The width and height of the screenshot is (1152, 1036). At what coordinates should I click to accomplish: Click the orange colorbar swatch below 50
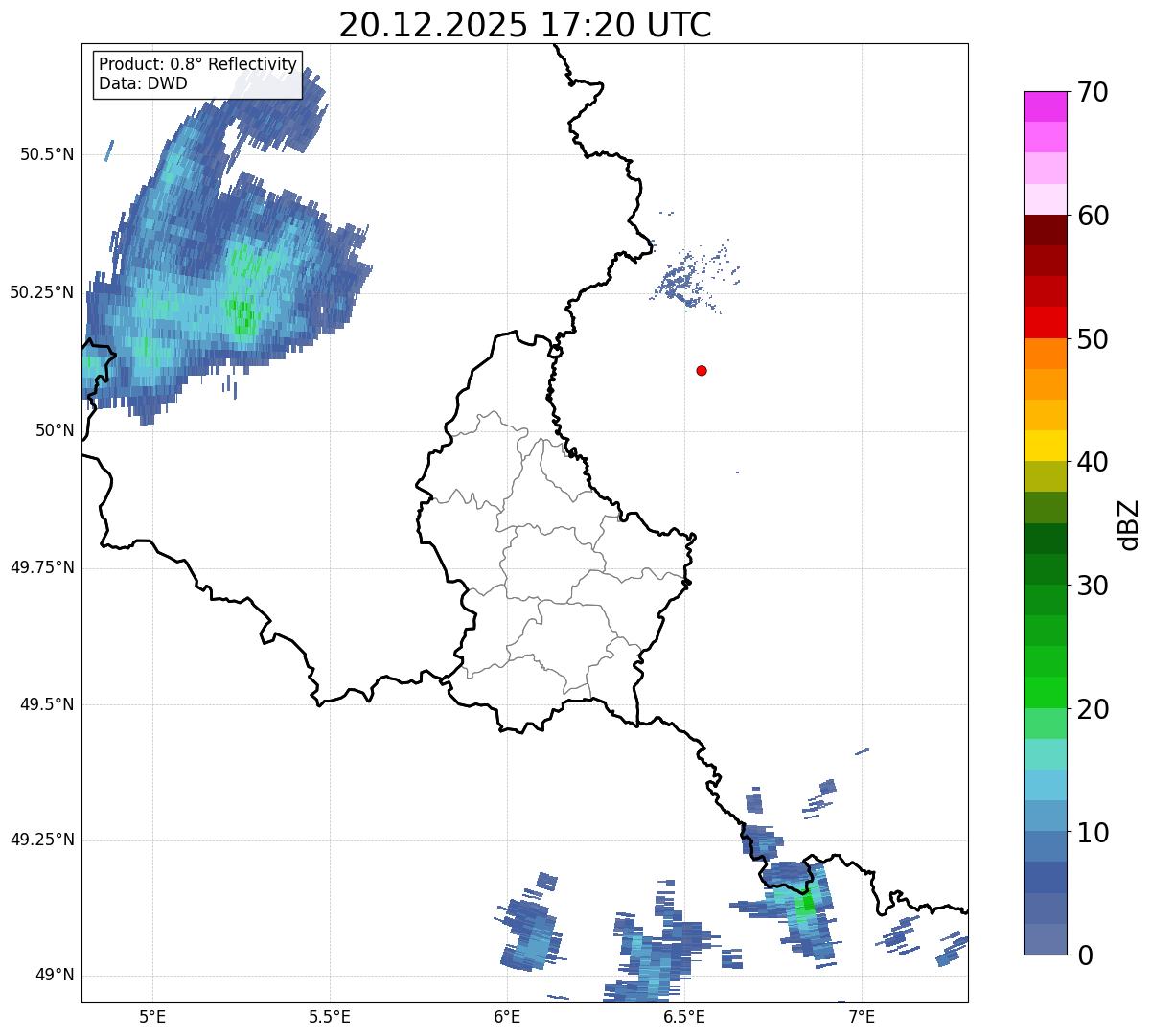coord(1046,354)
